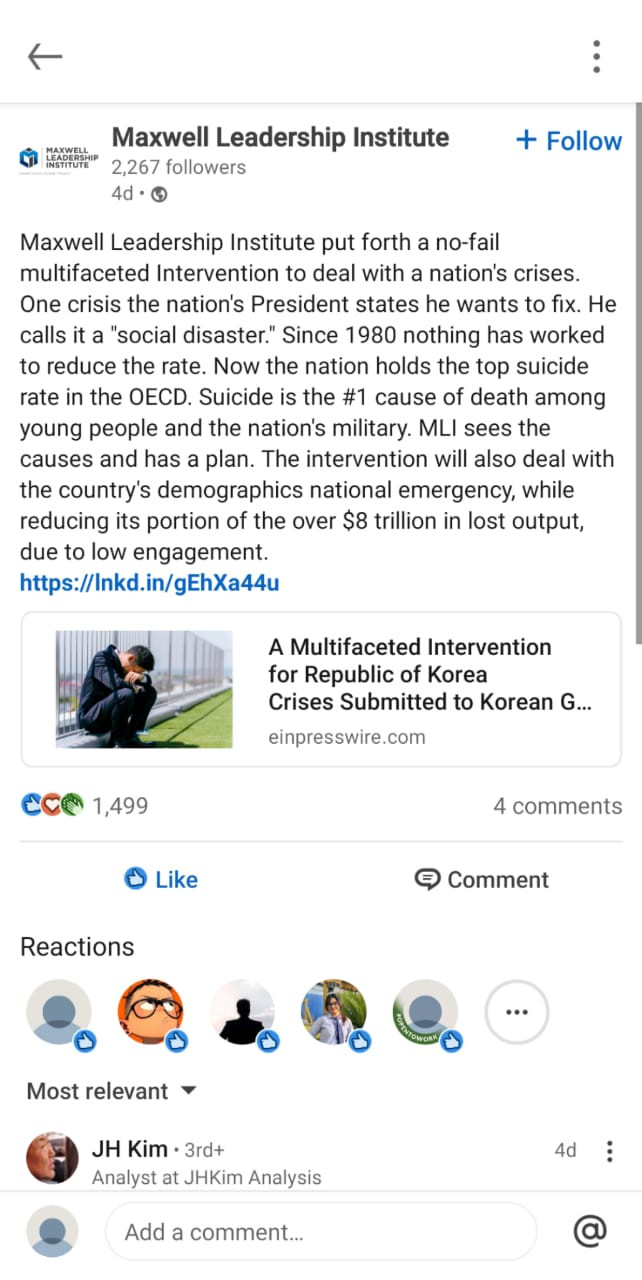This screenshot has width=642, height=1280.
Task: Open the post's three-dot overflow menu
Action: (x=596, y=57)
